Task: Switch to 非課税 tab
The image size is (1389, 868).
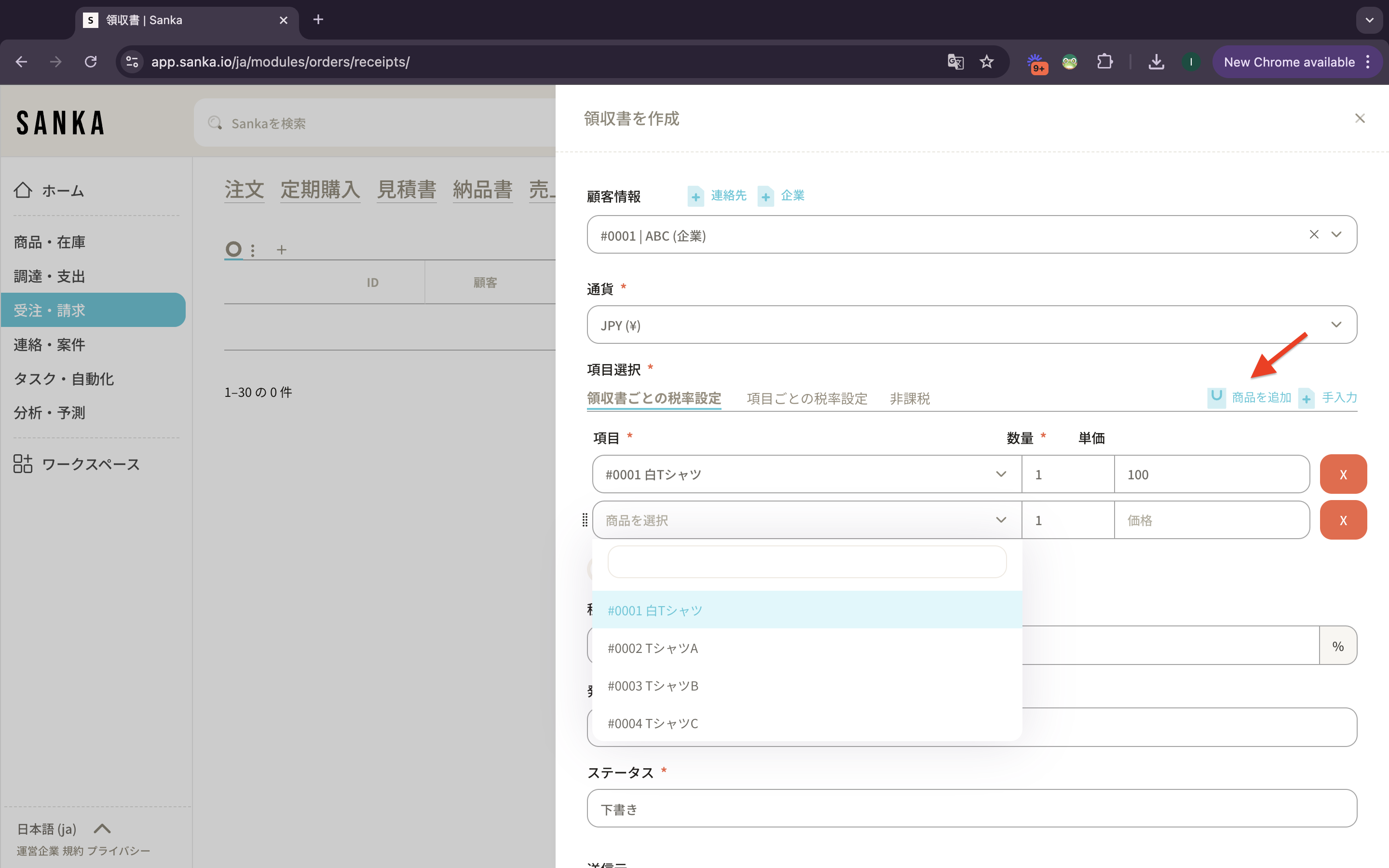Action: click(x=909, y=398)
